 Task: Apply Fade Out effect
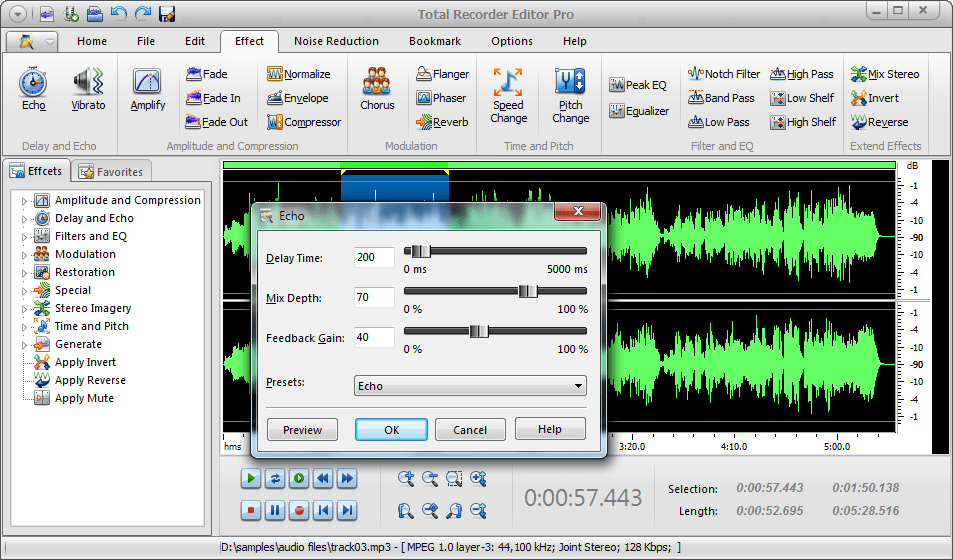(x=216, y=122)
